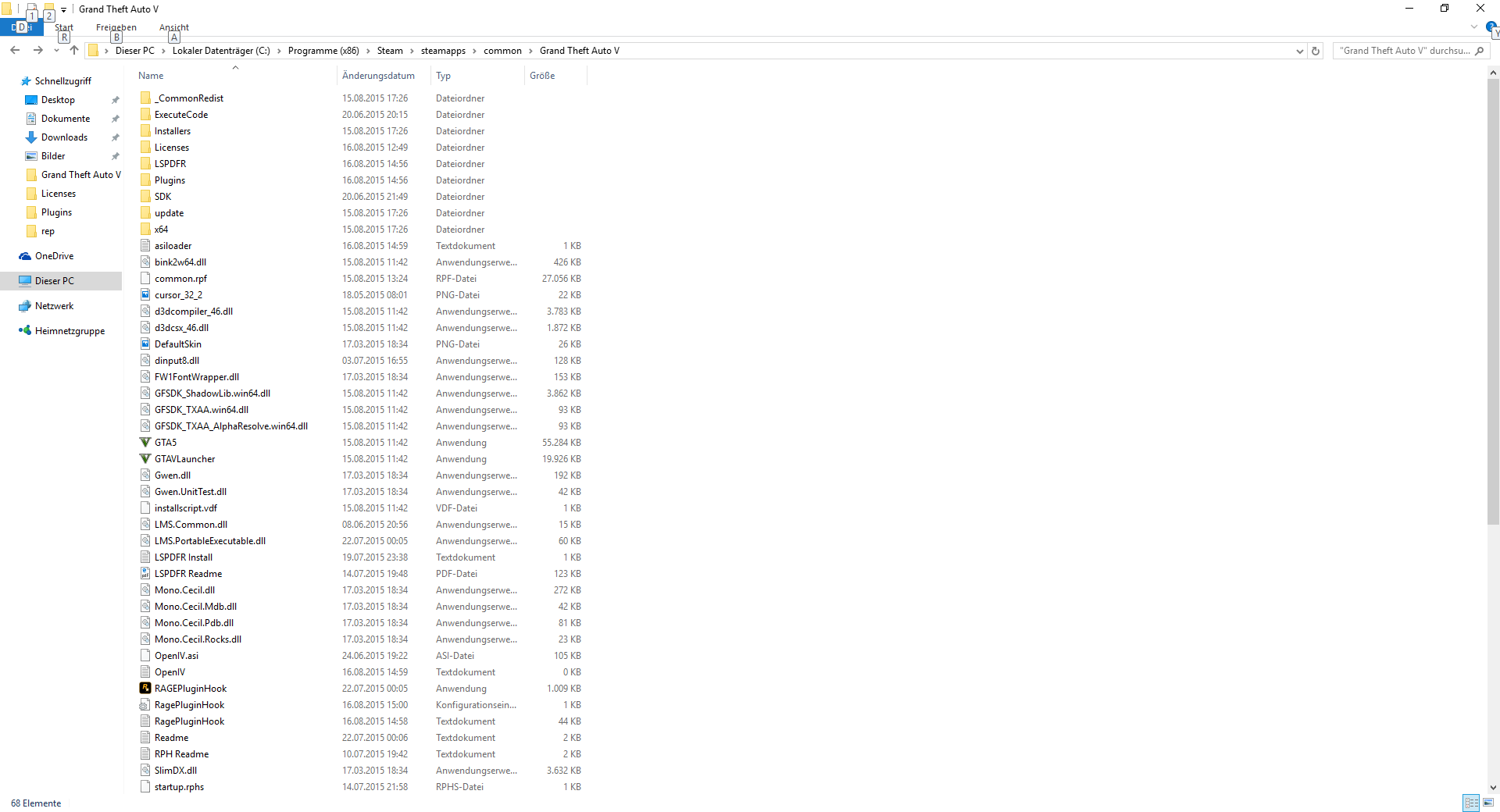
Task: Open the Datei menu tab
Action: 21,27
